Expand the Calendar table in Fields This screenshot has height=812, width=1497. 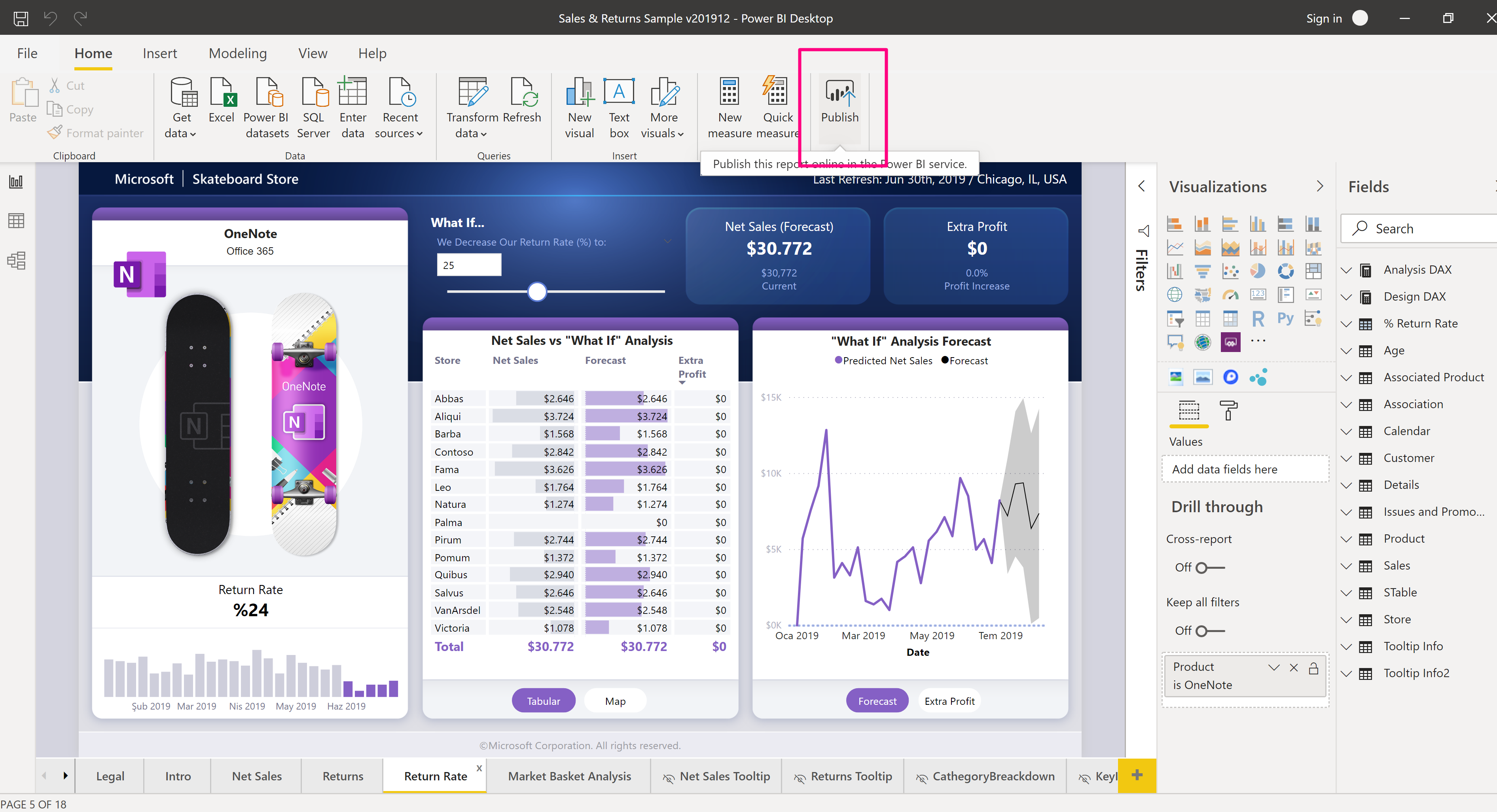1346,432
